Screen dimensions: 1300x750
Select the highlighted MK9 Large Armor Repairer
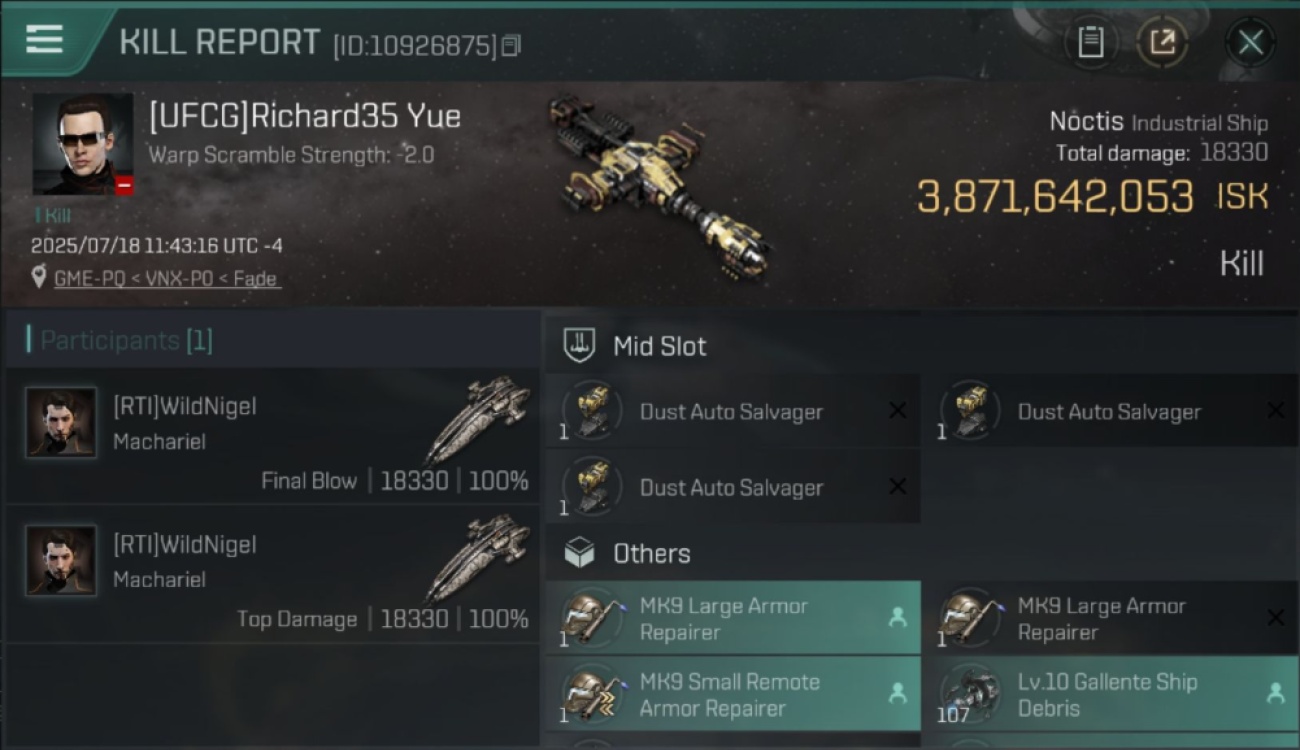tap(733, 618)
